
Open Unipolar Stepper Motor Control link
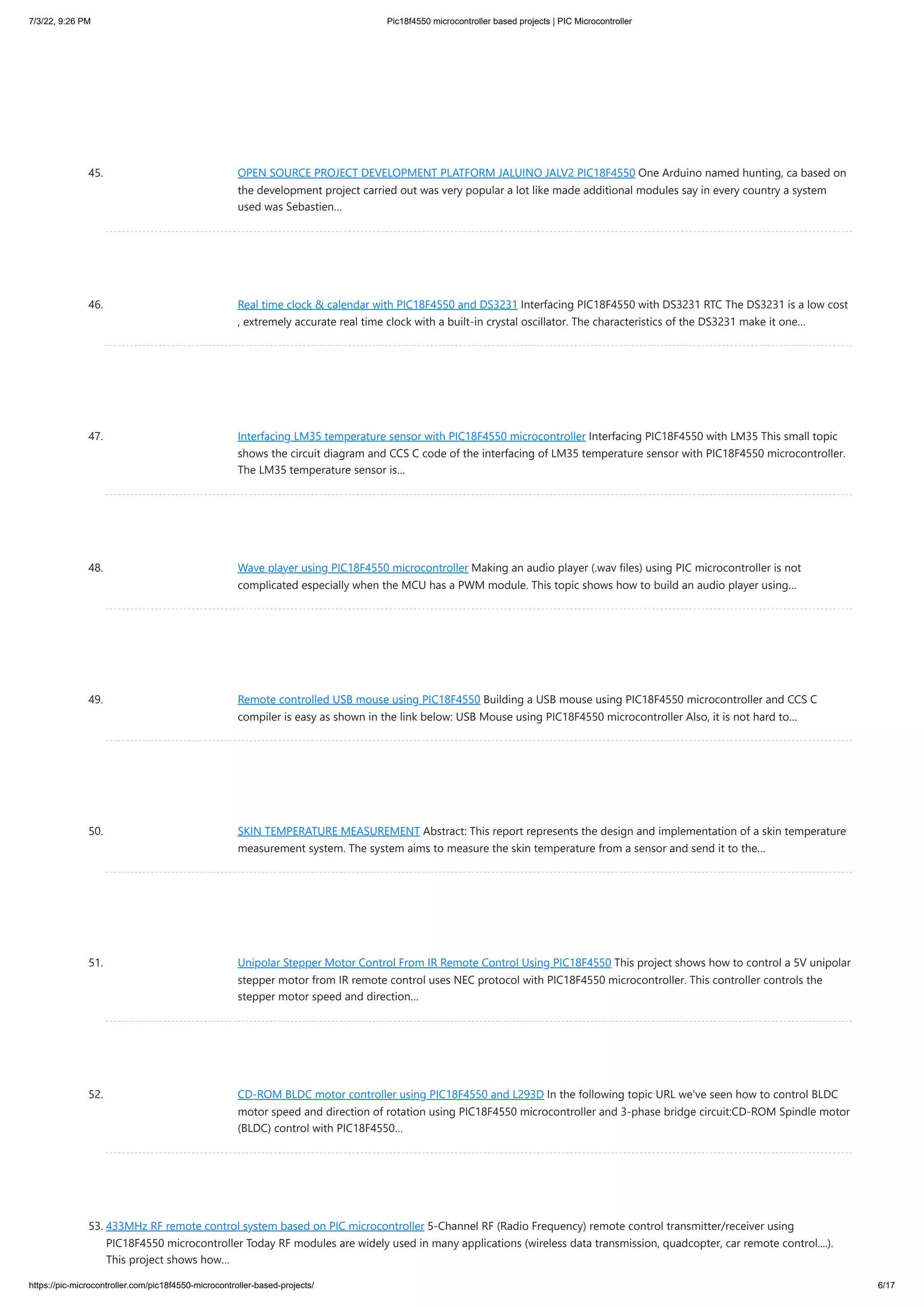(x=424, y=963)
